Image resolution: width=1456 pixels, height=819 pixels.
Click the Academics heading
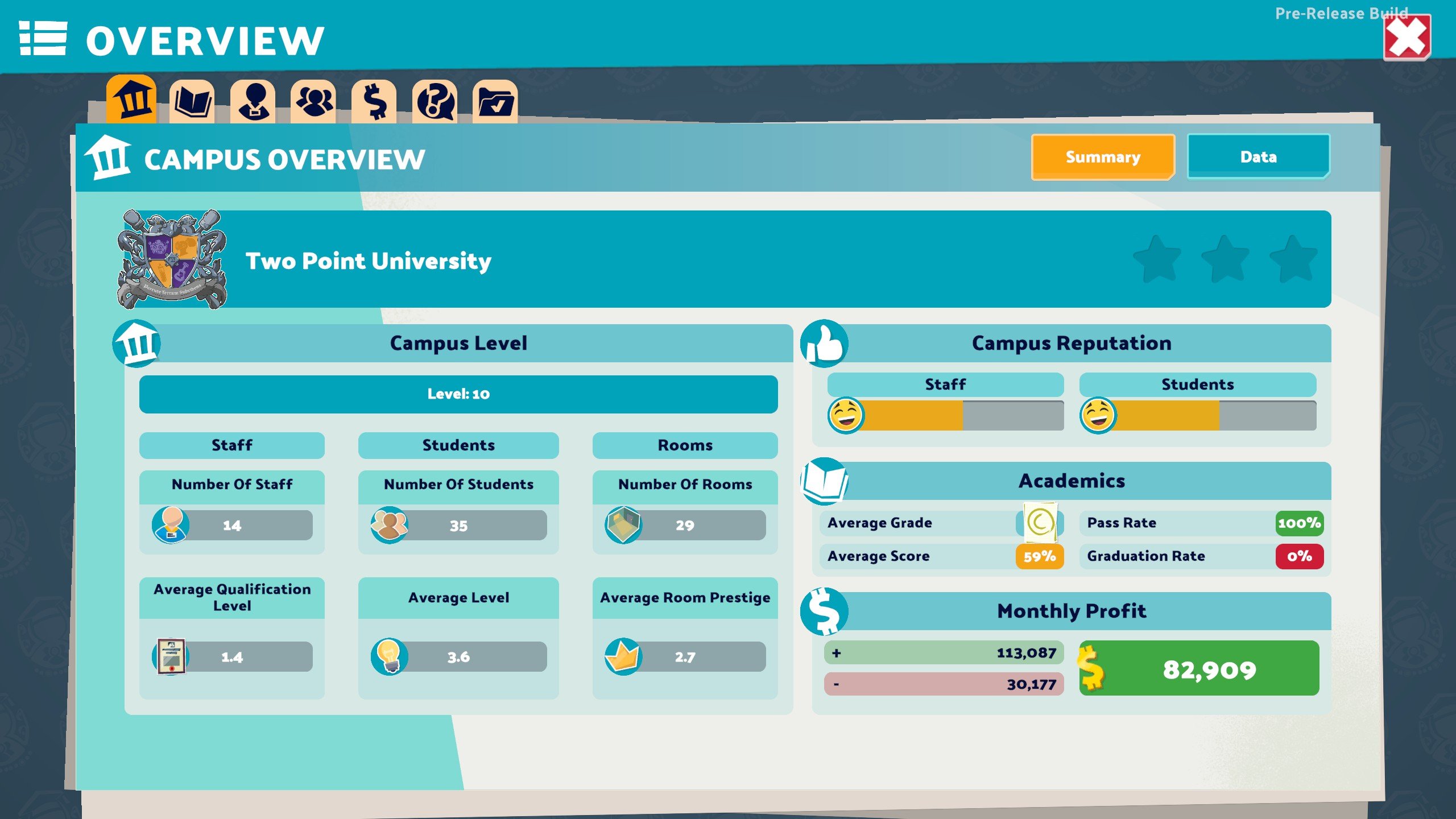coord(1072,481)
